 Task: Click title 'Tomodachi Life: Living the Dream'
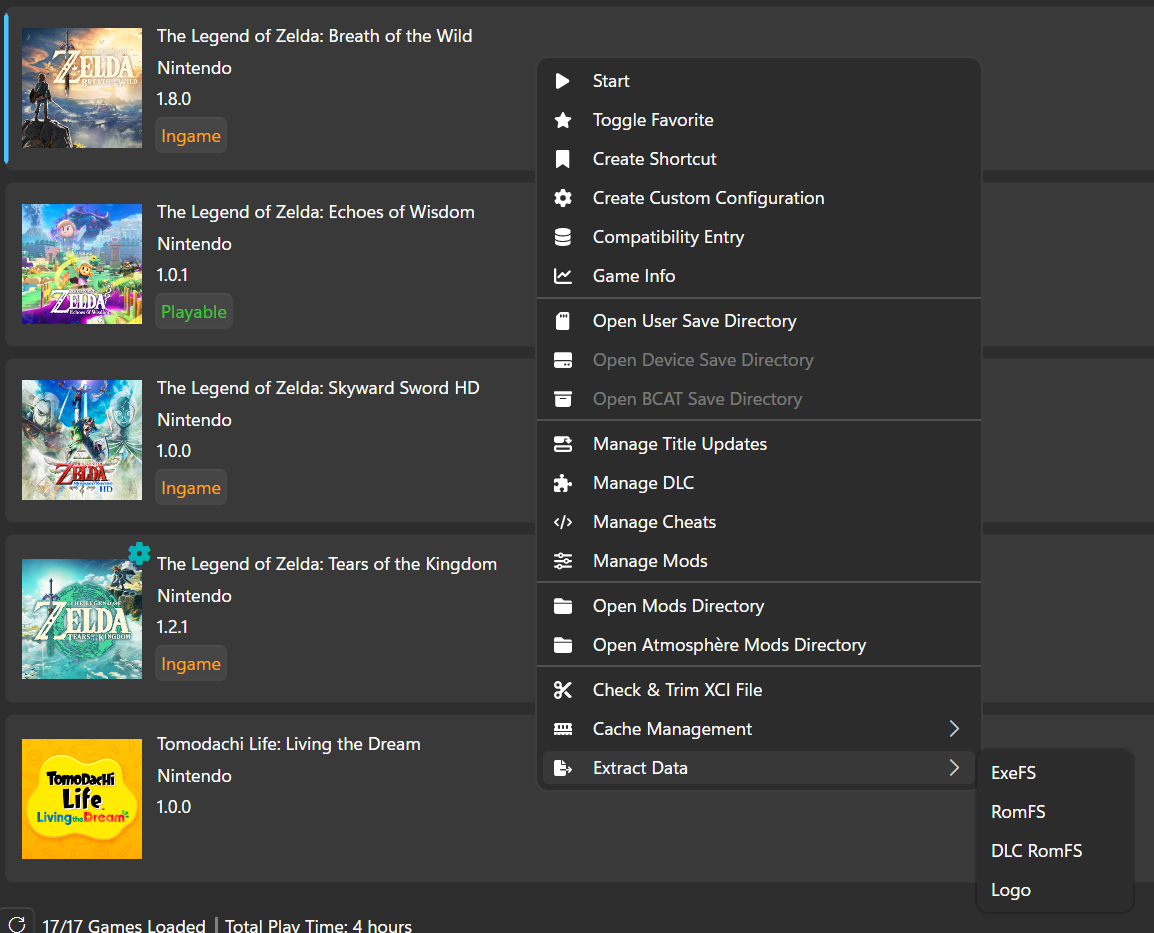[x=288, y=744]
